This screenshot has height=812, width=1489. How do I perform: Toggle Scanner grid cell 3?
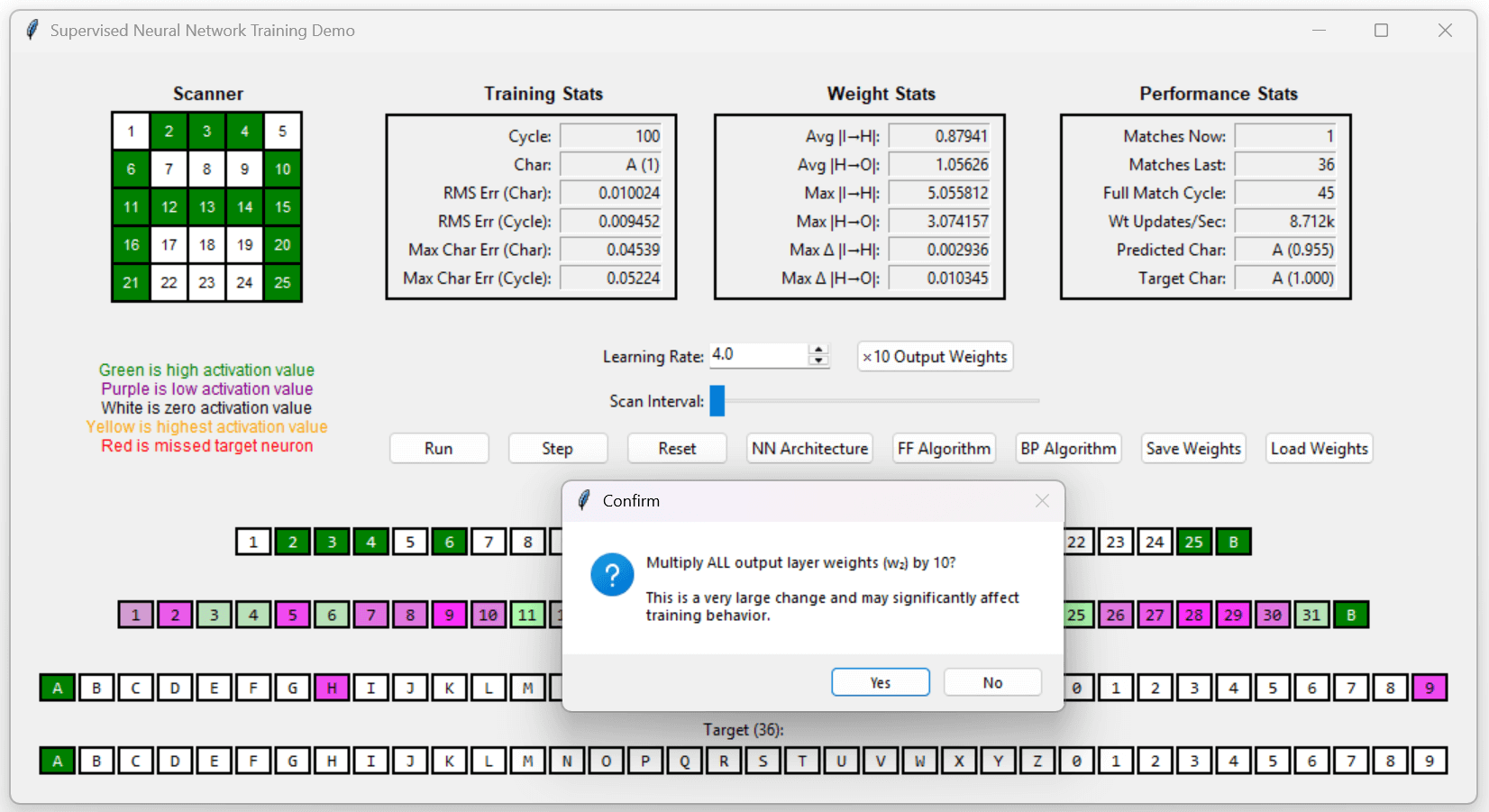(x=206, y=132)
